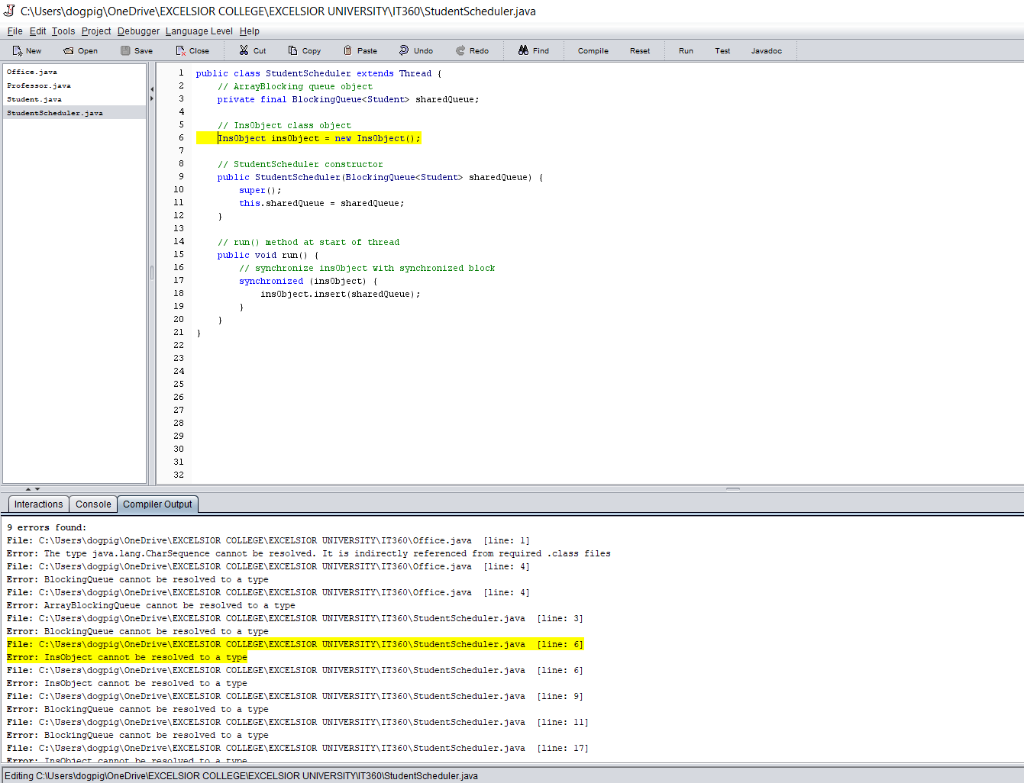Viewport: 1024px width, 783px height.
Task: Undo the last edit with the toolbar icon
Action: point(416,50)
